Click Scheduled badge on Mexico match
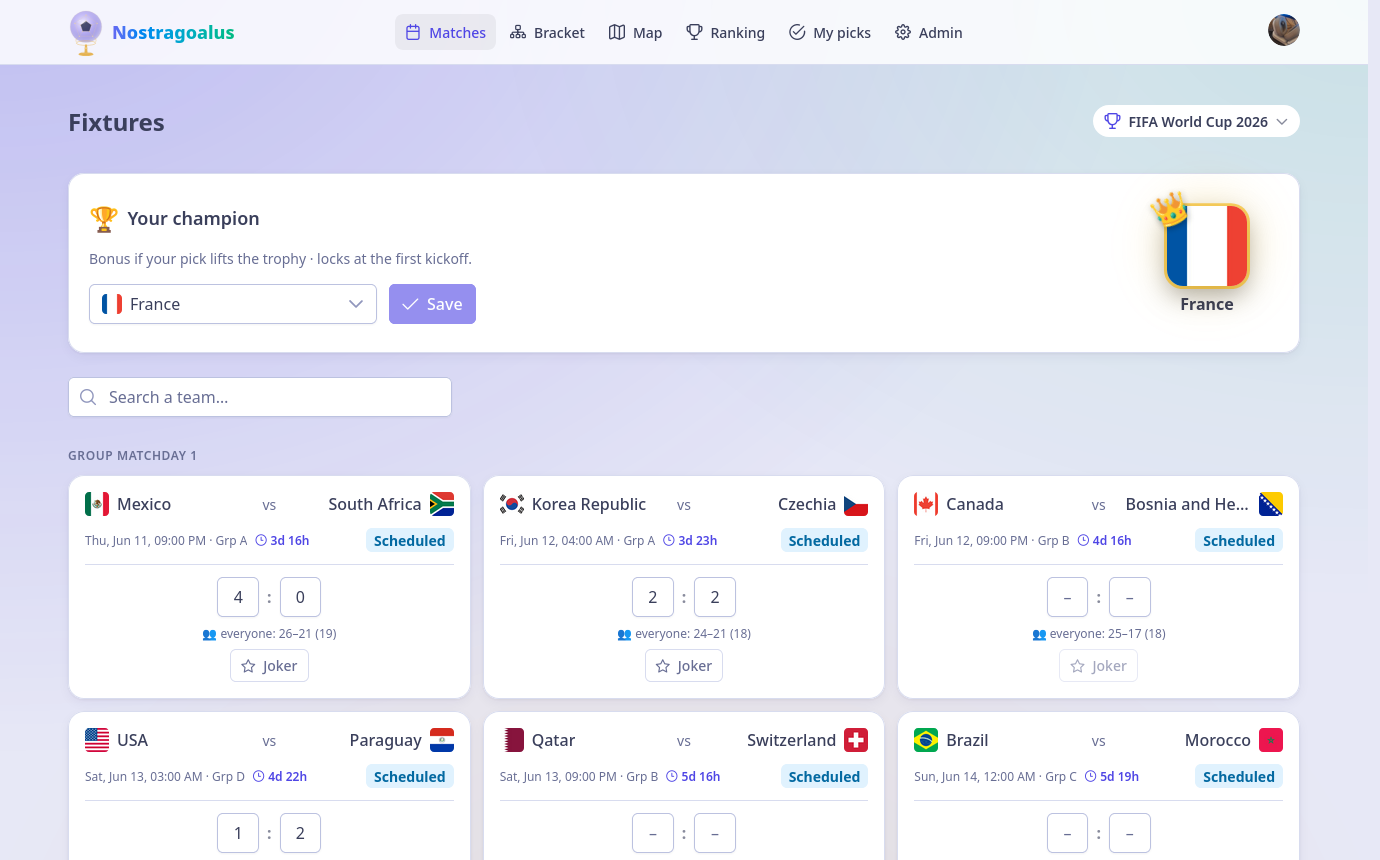Screen dimensions: 1380x860 pyautogui.click(x=410, y=541)
